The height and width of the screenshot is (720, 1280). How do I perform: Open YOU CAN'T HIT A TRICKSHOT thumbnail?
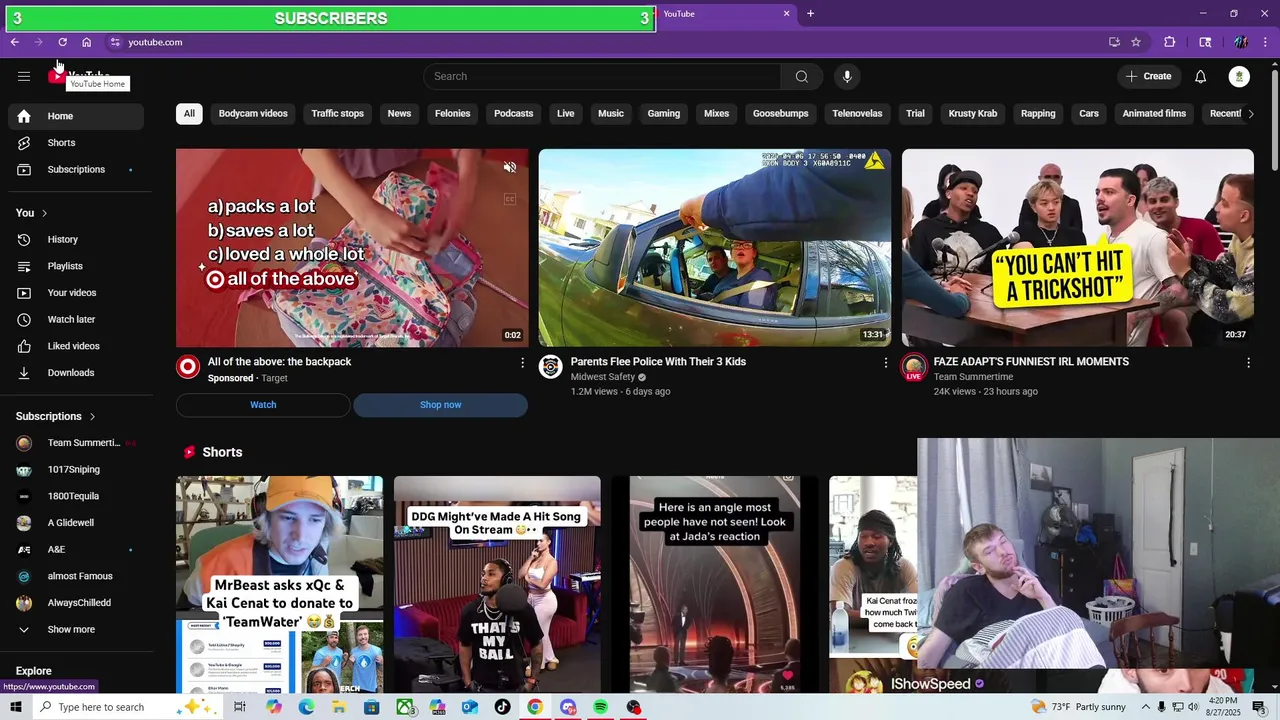pyautogui.click(x=1077, y=247)
